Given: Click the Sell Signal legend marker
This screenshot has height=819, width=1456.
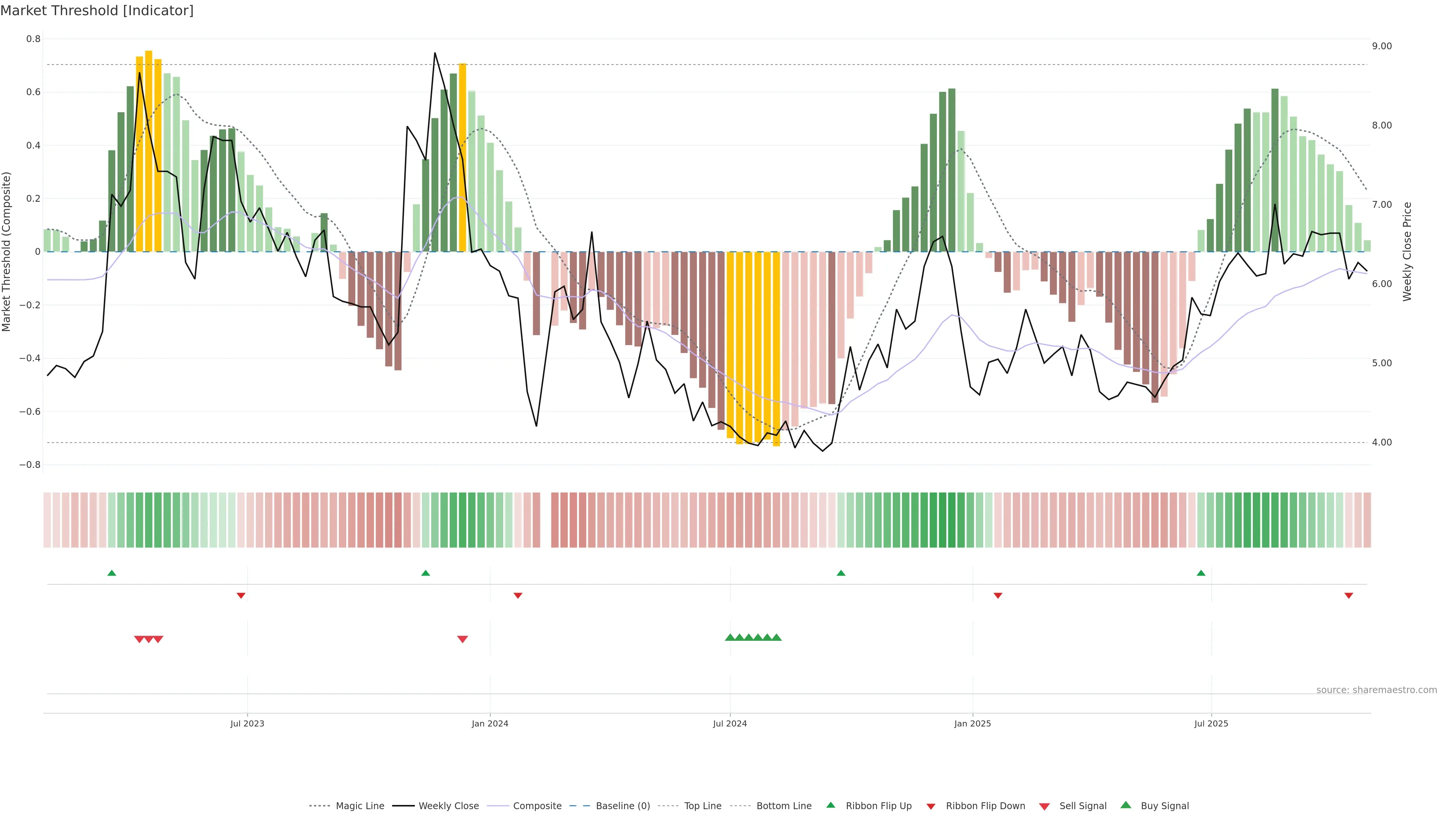Looking at the screenshot, I should tap(1044, 806).
